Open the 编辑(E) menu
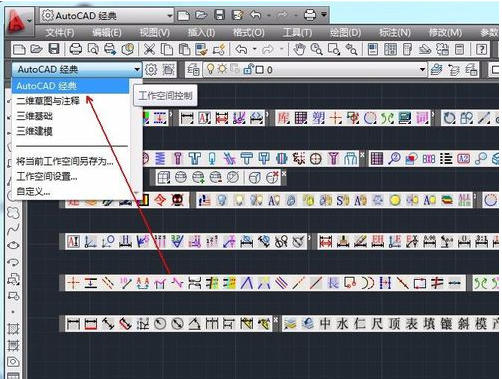 (107, 33)
